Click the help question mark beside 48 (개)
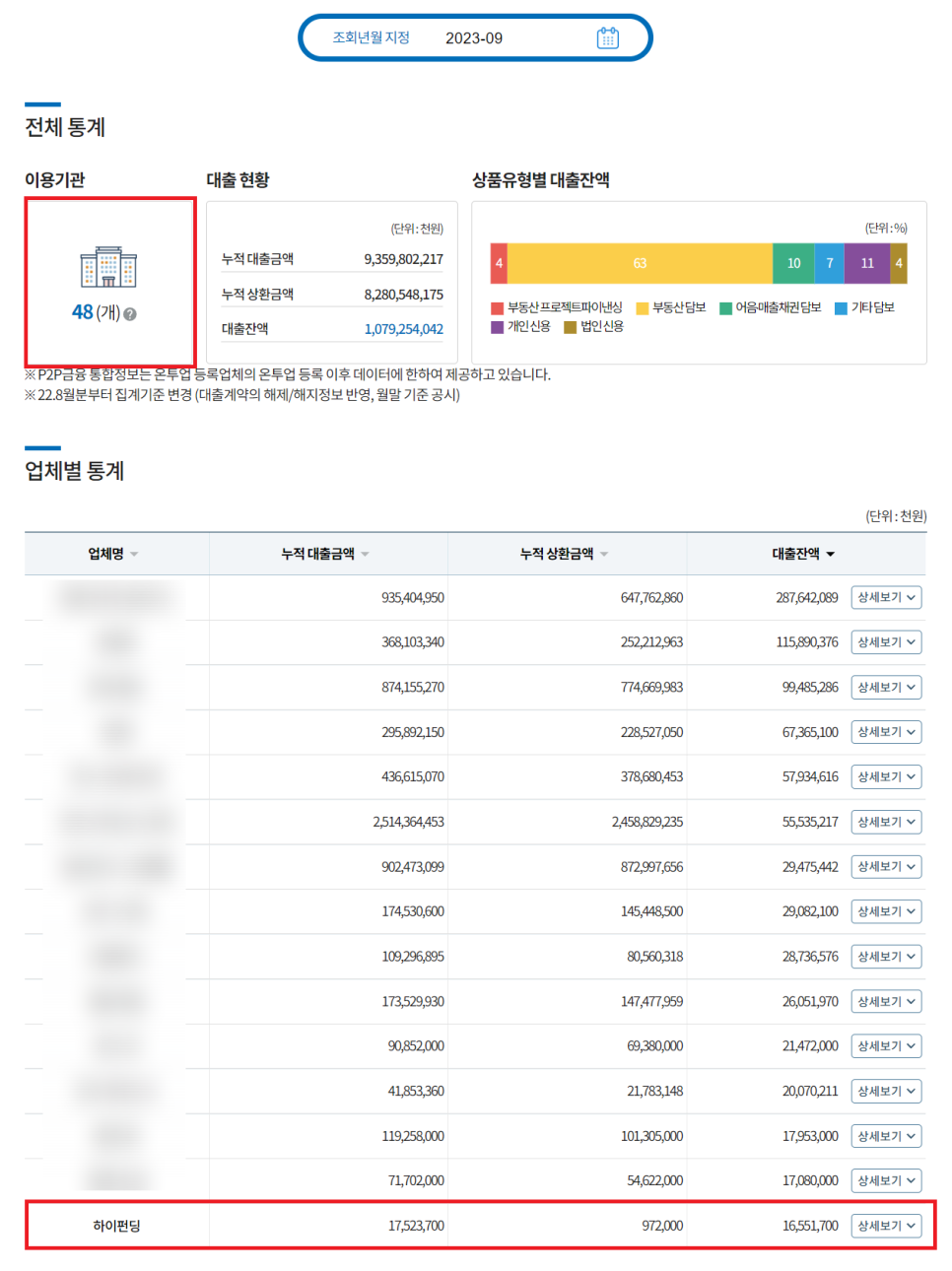The height and width of the screenshot is (1271, 952). (x=130, y=314)
